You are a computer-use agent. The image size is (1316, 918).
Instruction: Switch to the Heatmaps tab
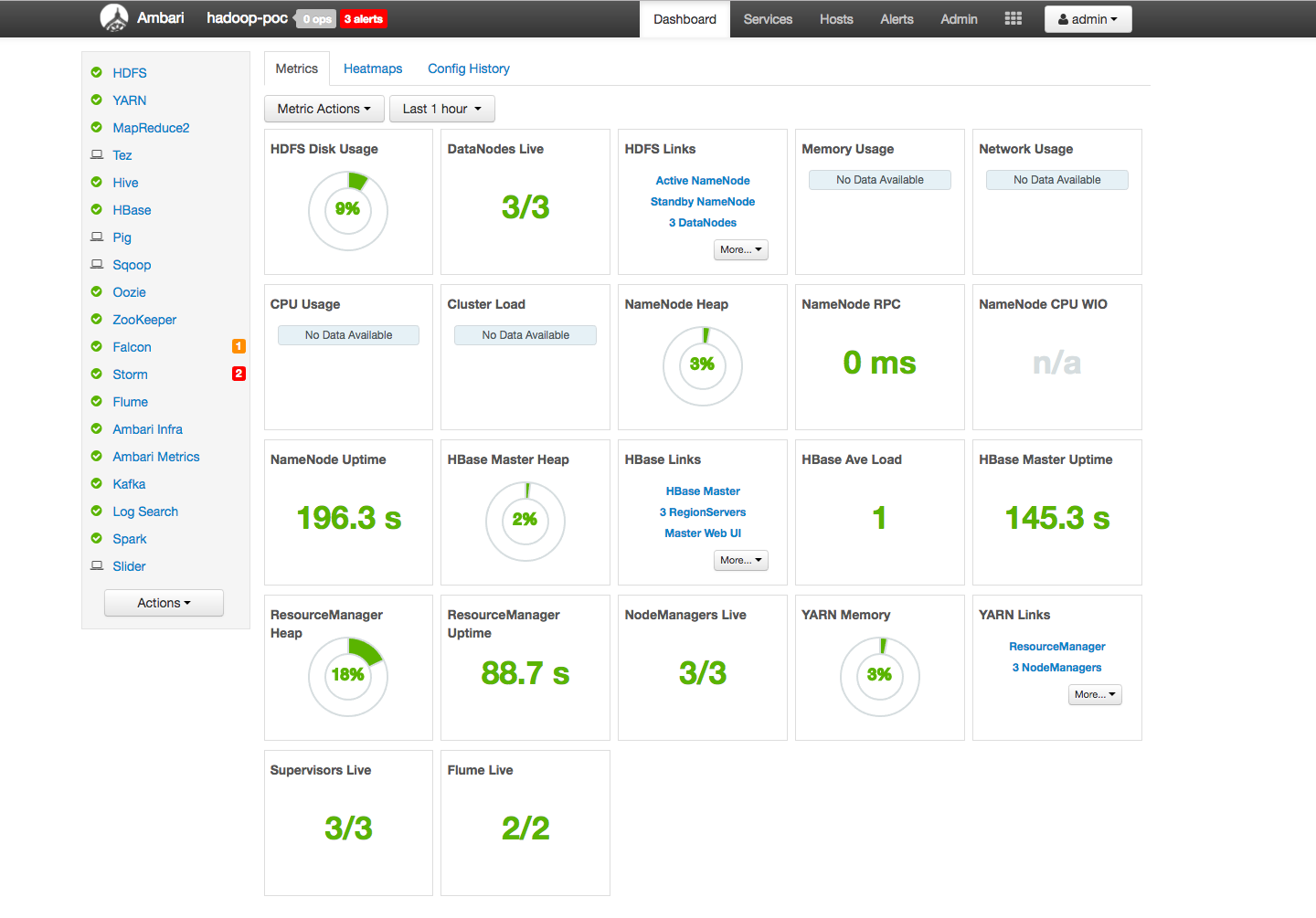[373, 68]
